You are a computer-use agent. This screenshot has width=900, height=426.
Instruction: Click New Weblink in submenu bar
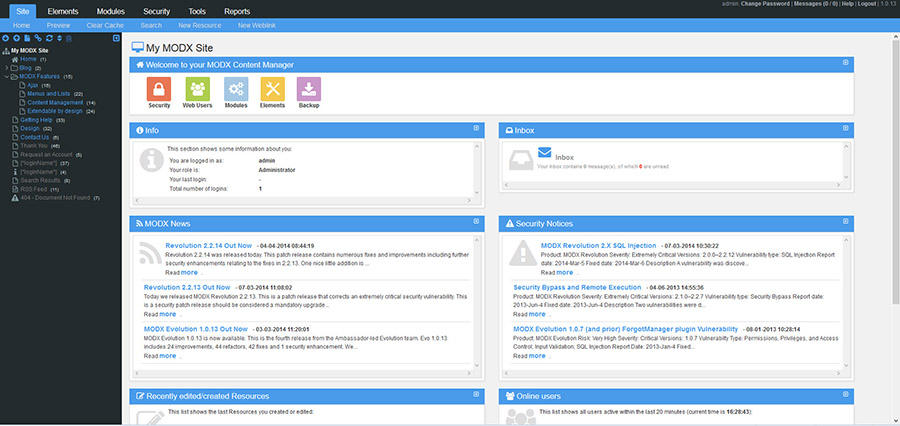coord(255,25)
